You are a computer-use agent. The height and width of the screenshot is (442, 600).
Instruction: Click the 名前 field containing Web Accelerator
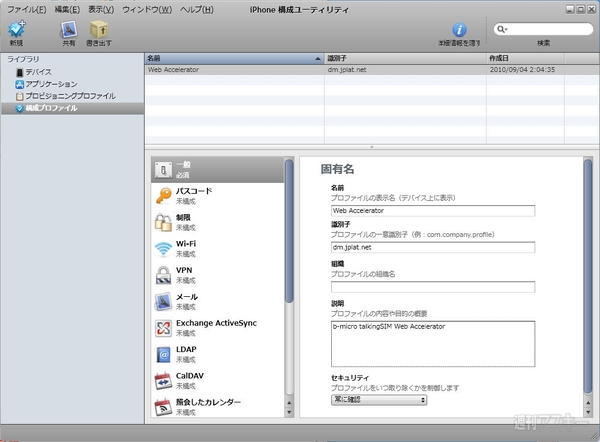(433, 211)
